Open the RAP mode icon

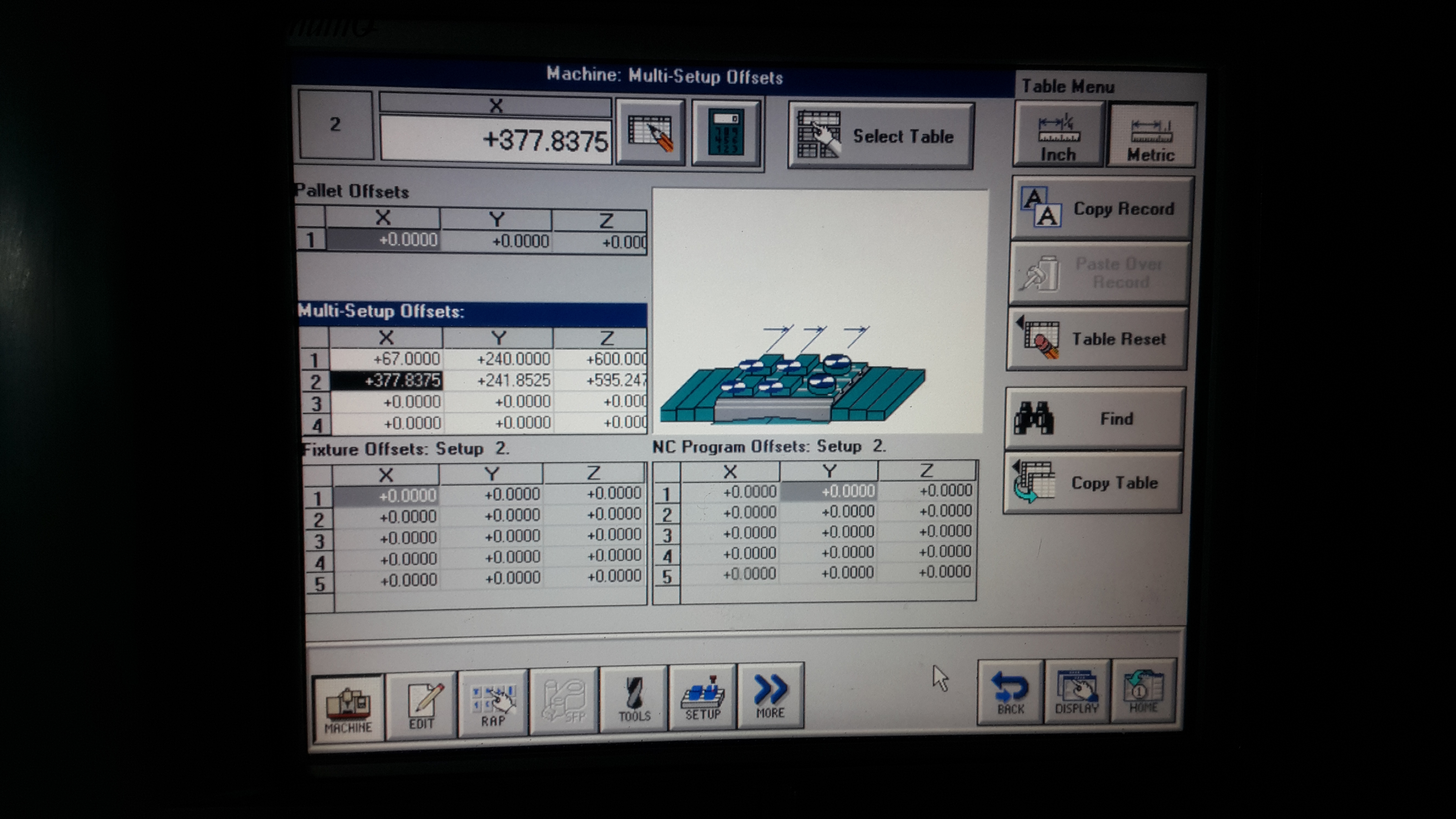pos(493,704)
